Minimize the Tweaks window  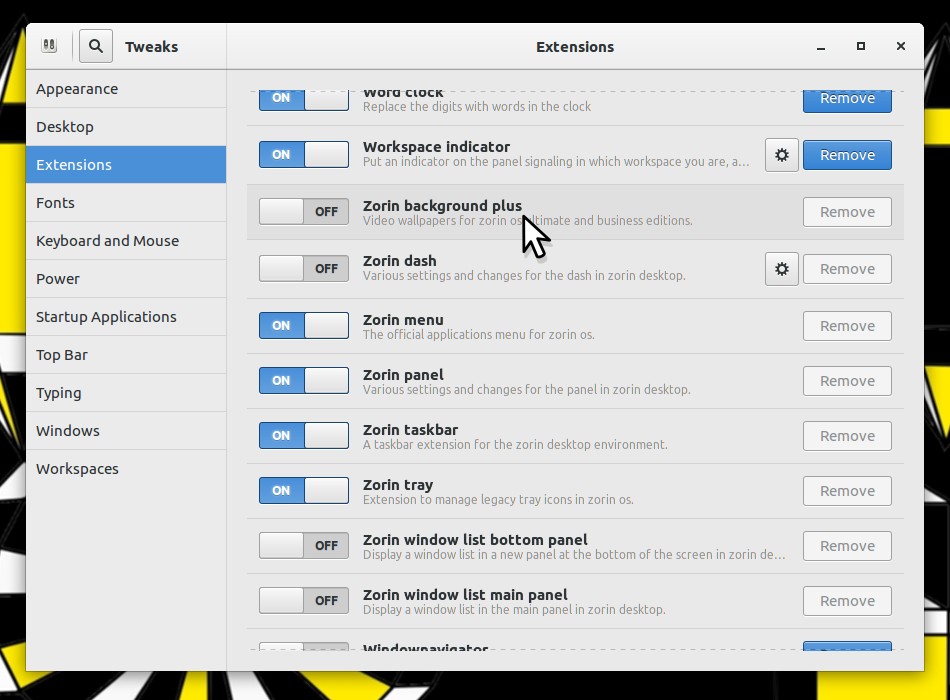coord(821,46)
